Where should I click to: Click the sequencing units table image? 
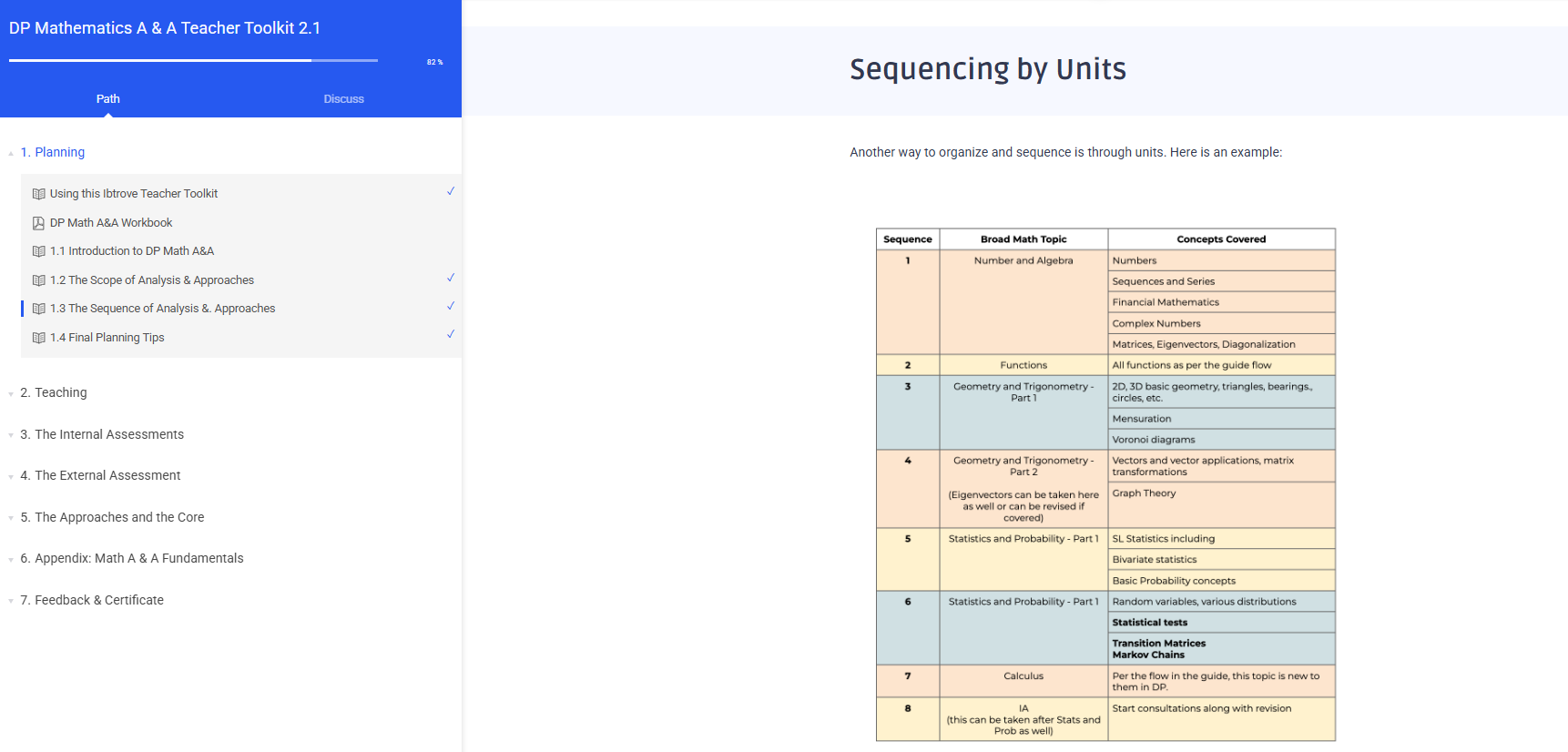1105,484
